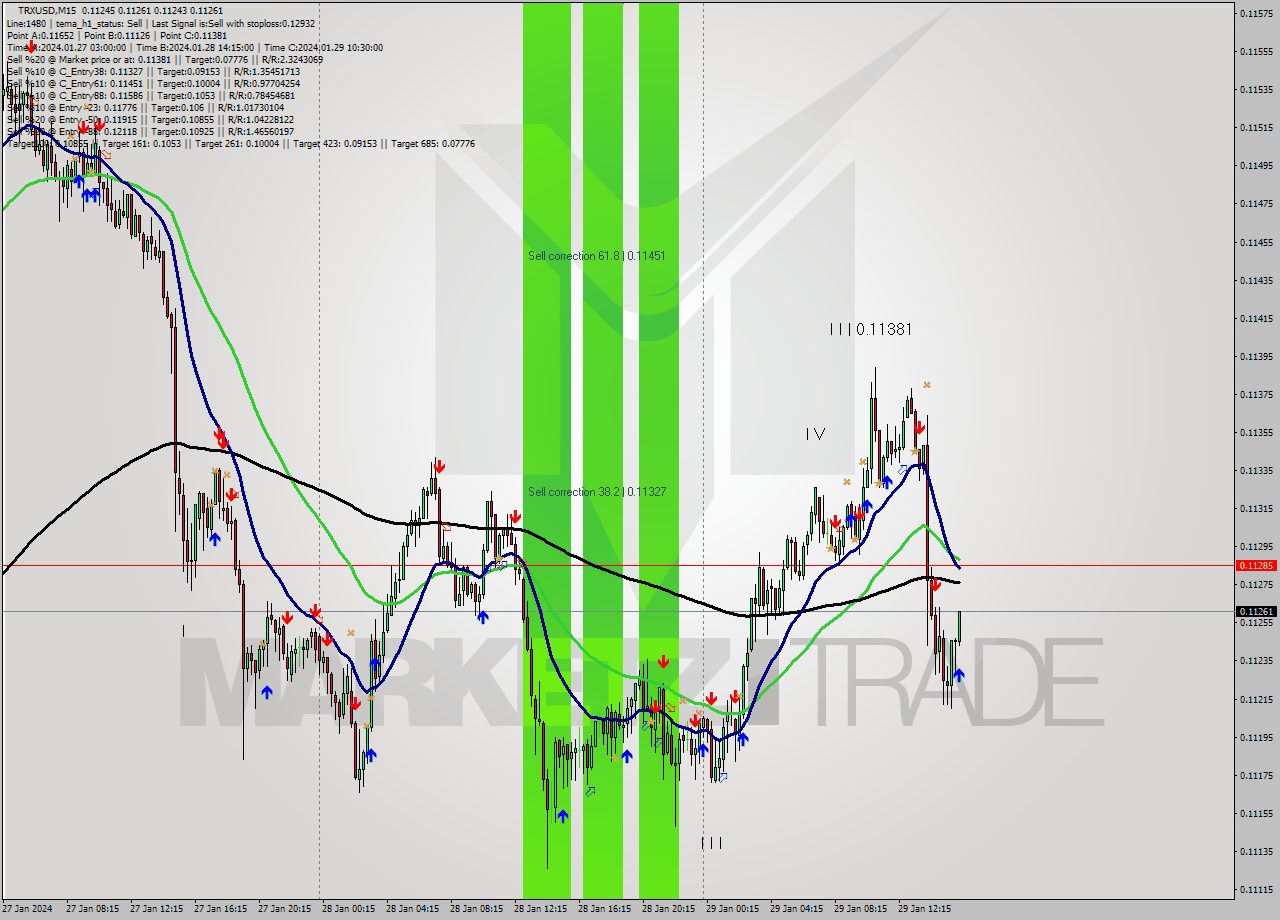Click the 'C_Entry88: 0.11586' sell line
The width and height of the screenshot is (1280, 920).
[x=150, y=95]
